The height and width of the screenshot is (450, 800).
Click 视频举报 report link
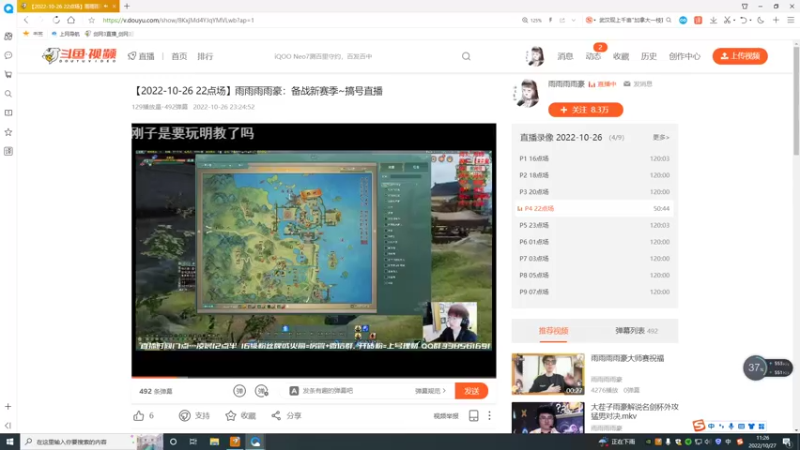(x=446, y=416)
